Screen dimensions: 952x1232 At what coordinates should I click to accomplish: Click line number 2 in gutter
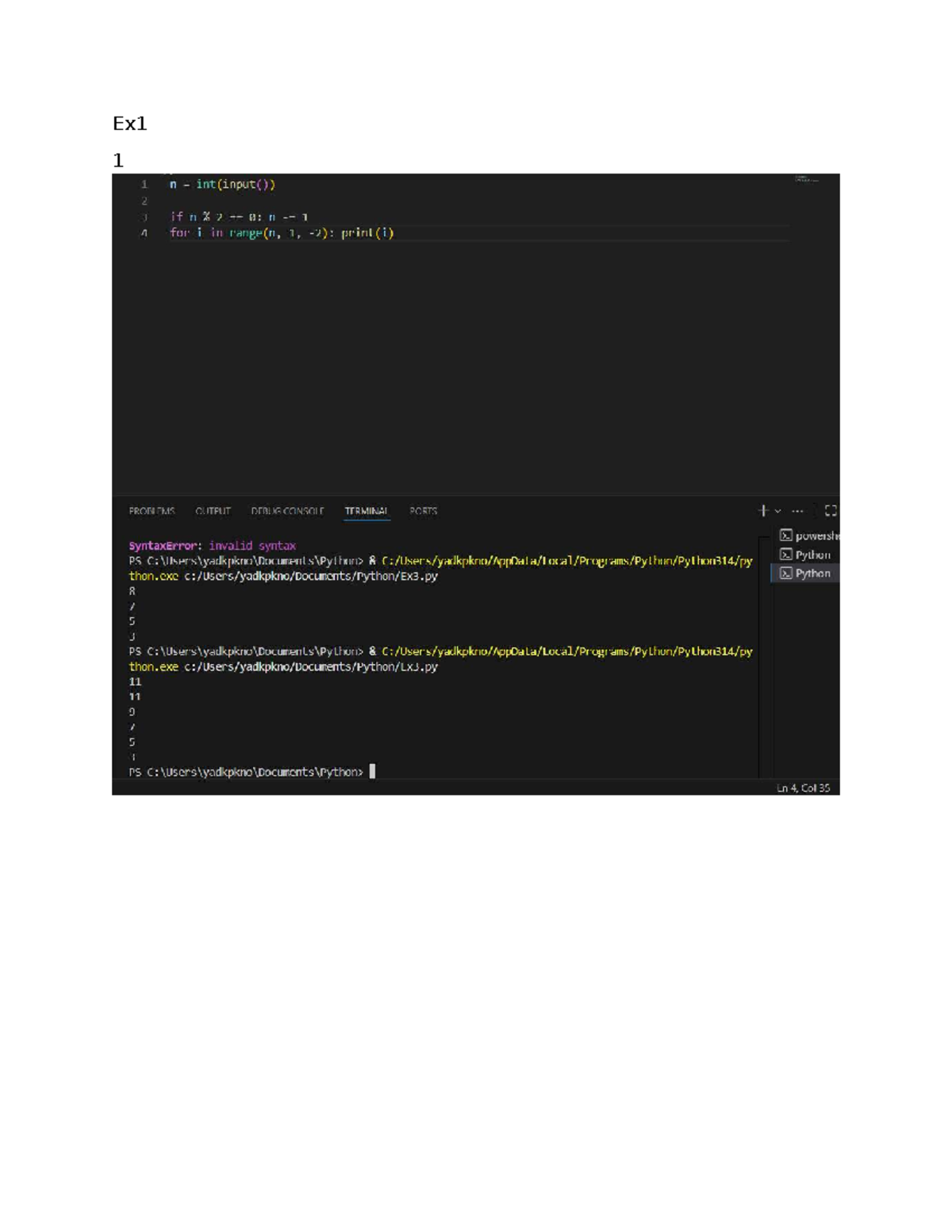(x=144, y=201)
